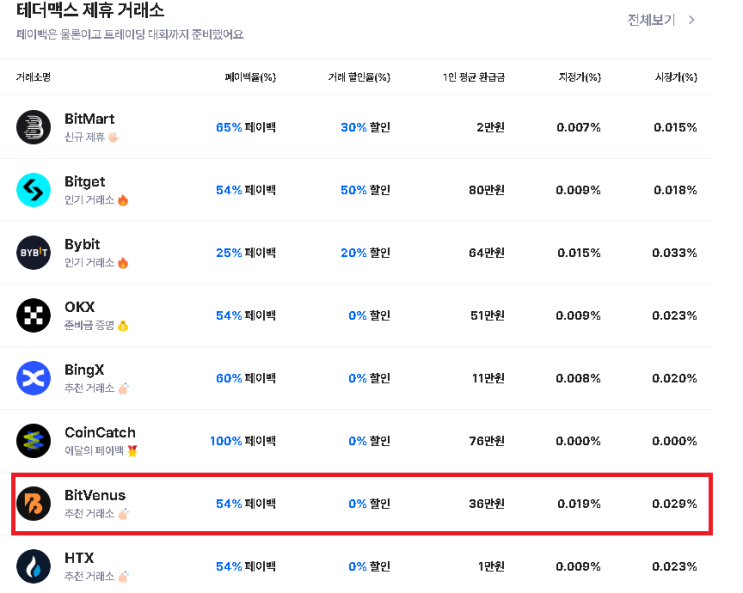Screen dimensions: 743x593
Task: Select the HTX exchange name
Action: tap(79, 558)
